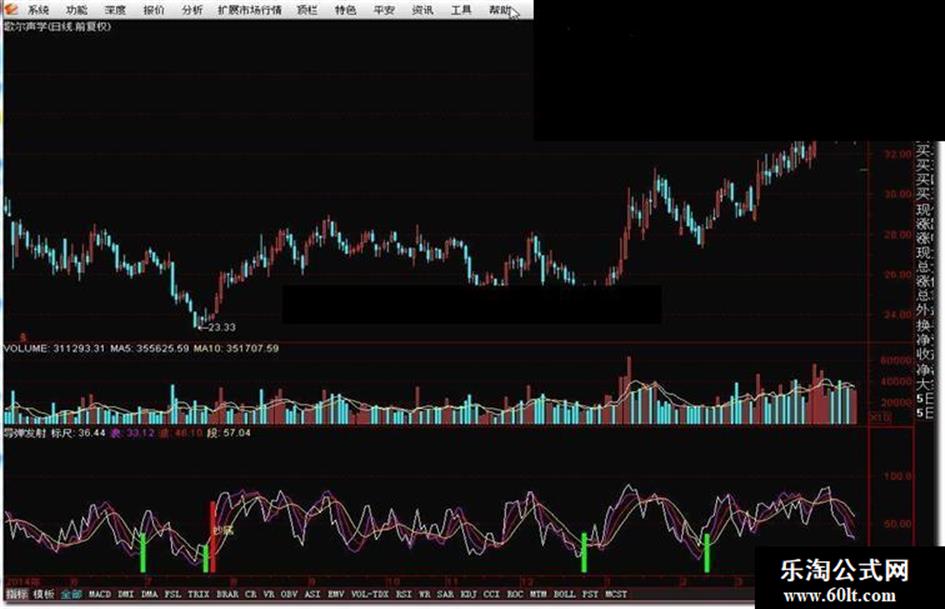Open the 报价 menu
The width and height of the screenshot is (945, 609).
tap(154, 10)
